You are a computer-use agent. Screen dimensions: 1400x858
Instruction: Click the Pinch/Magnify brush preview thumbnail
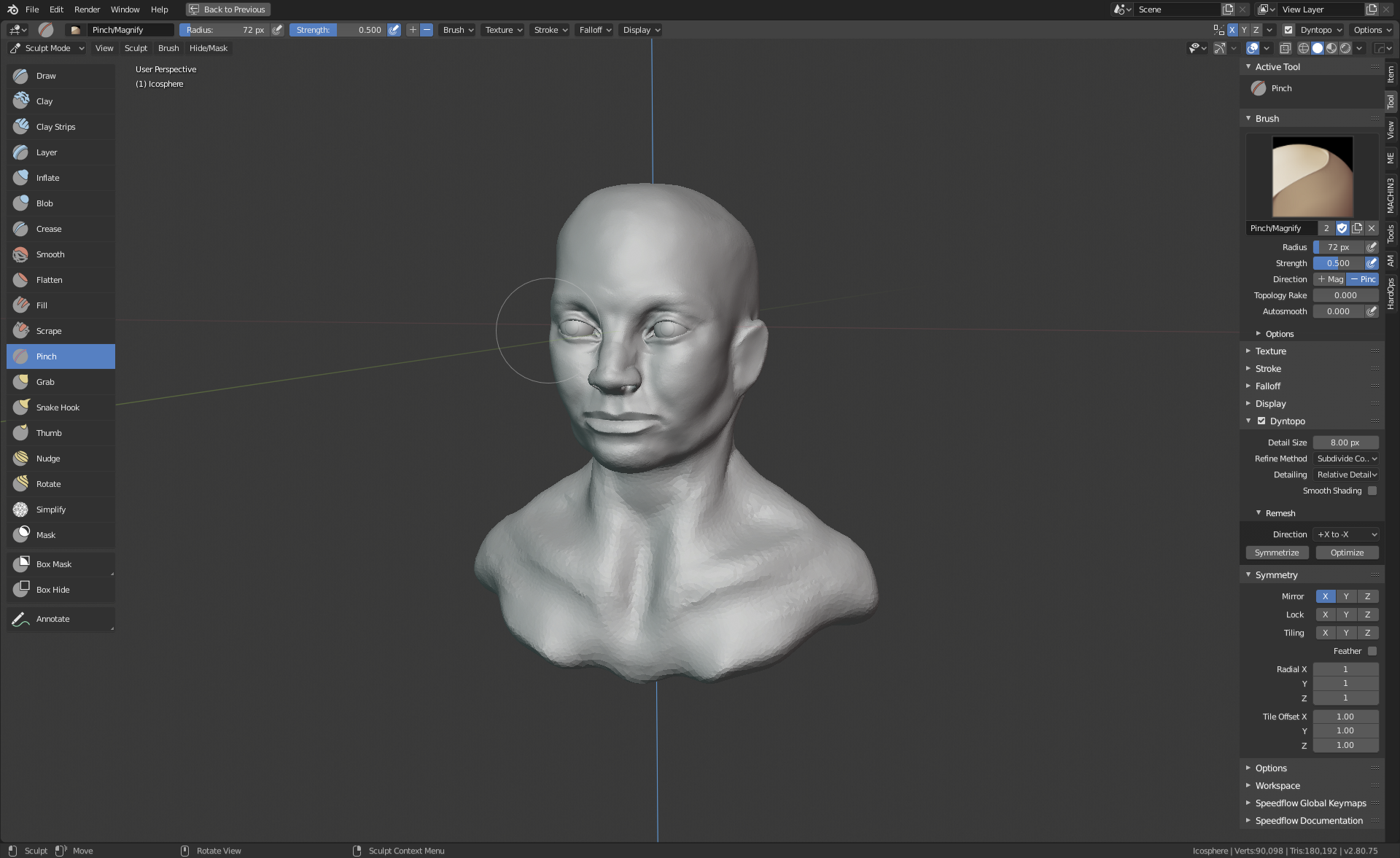pos(1312,176)
